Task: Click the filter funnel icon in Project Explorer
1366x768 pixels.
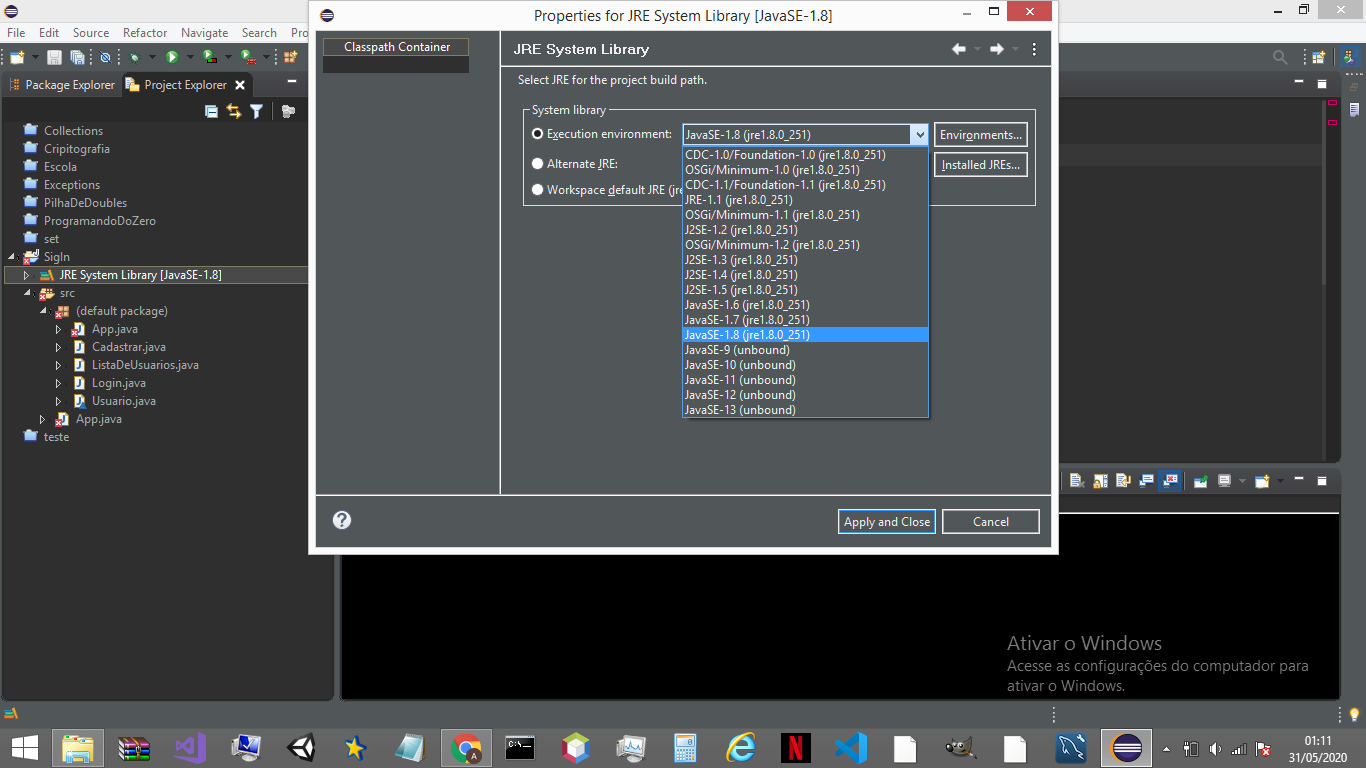Action: tap(256, 111)
